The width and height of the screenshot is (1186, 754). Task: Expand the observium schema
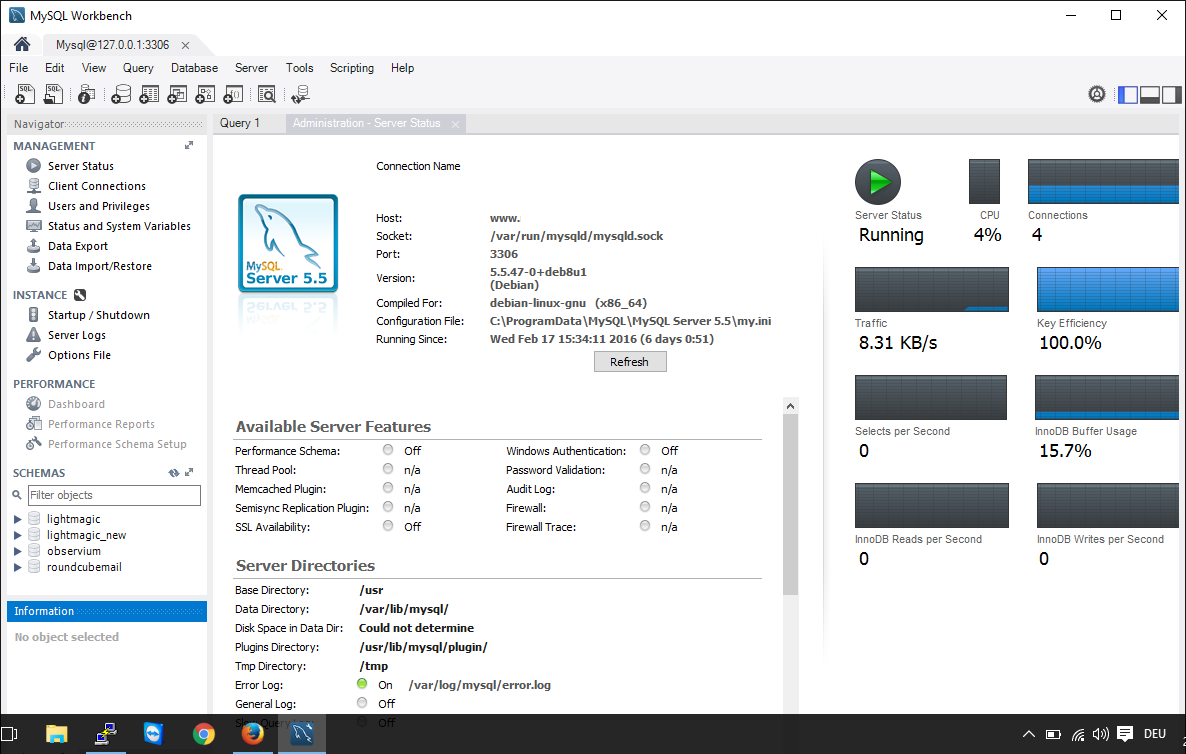tap(17, 551)
